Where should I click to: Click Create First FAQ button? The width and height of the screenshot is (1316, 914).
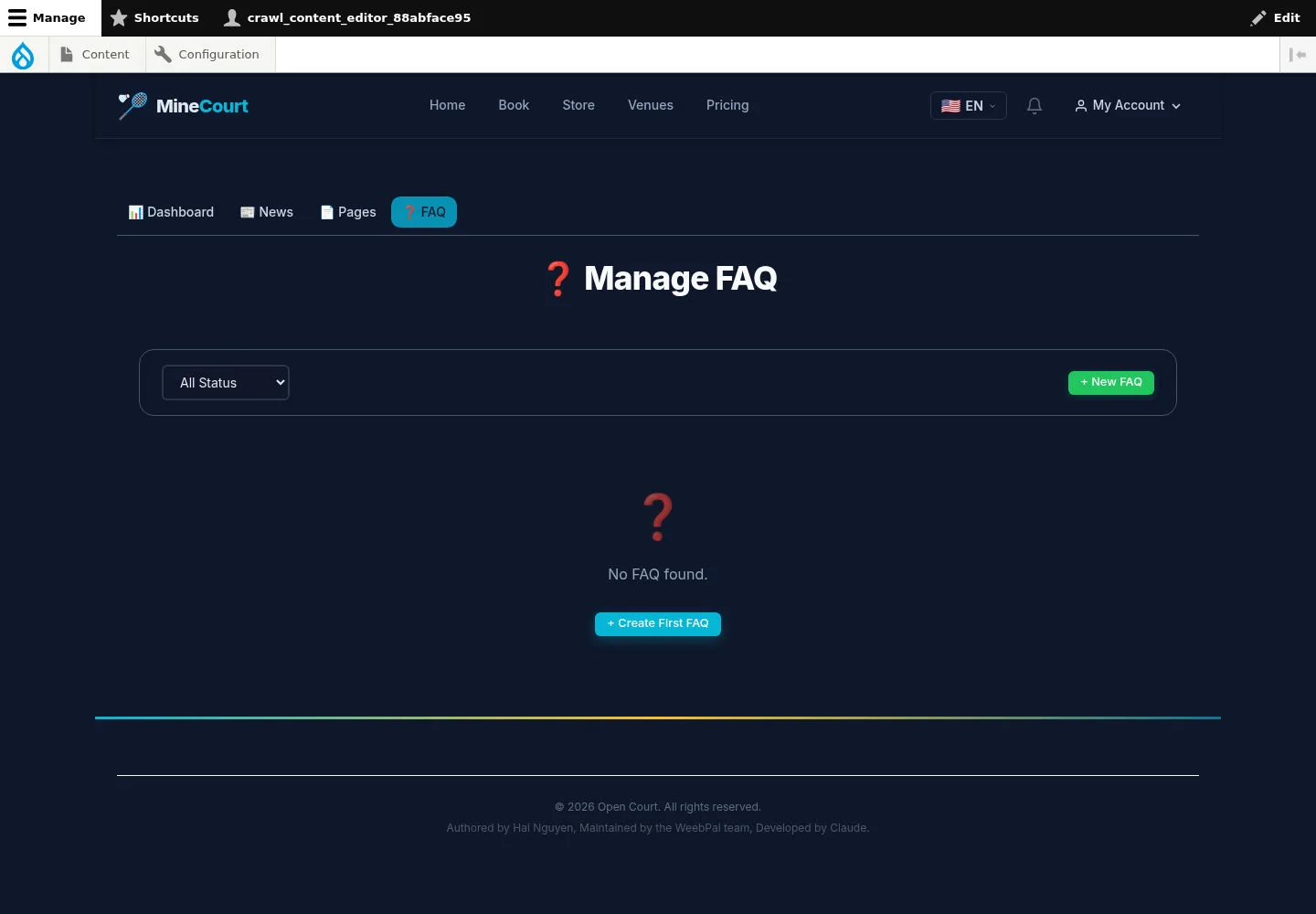point(658,623)
